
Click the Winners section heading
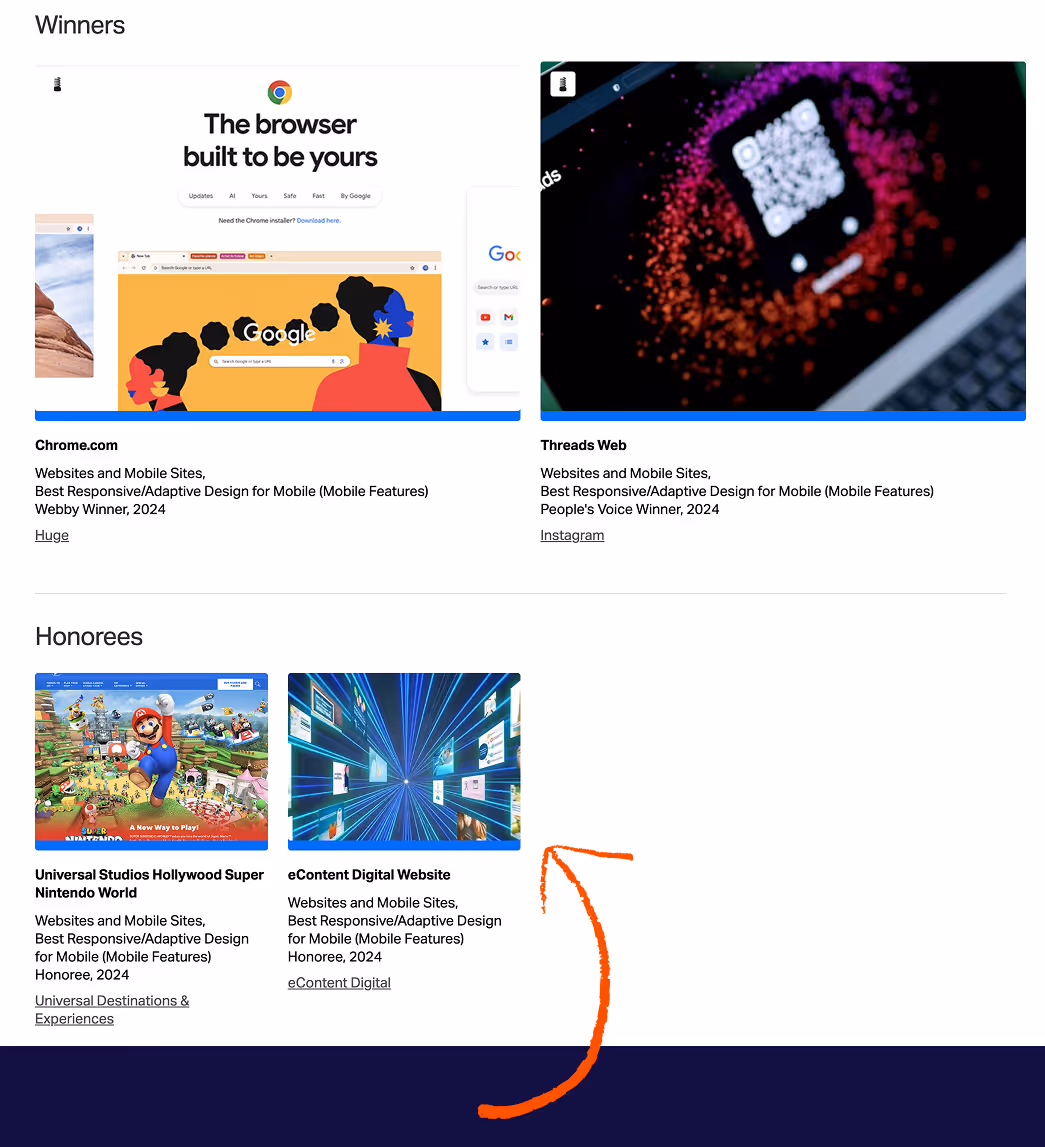click(80, 25)
